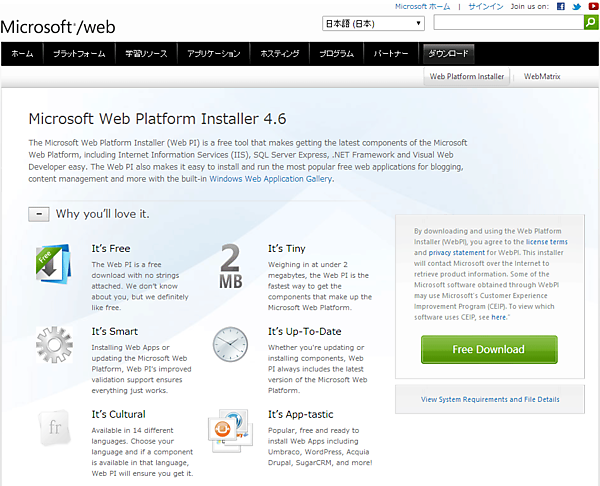Click the 2 MB It's Tiny icon
Image resolution: width=600 pixels, height=486 pixels.
point(230,266)
